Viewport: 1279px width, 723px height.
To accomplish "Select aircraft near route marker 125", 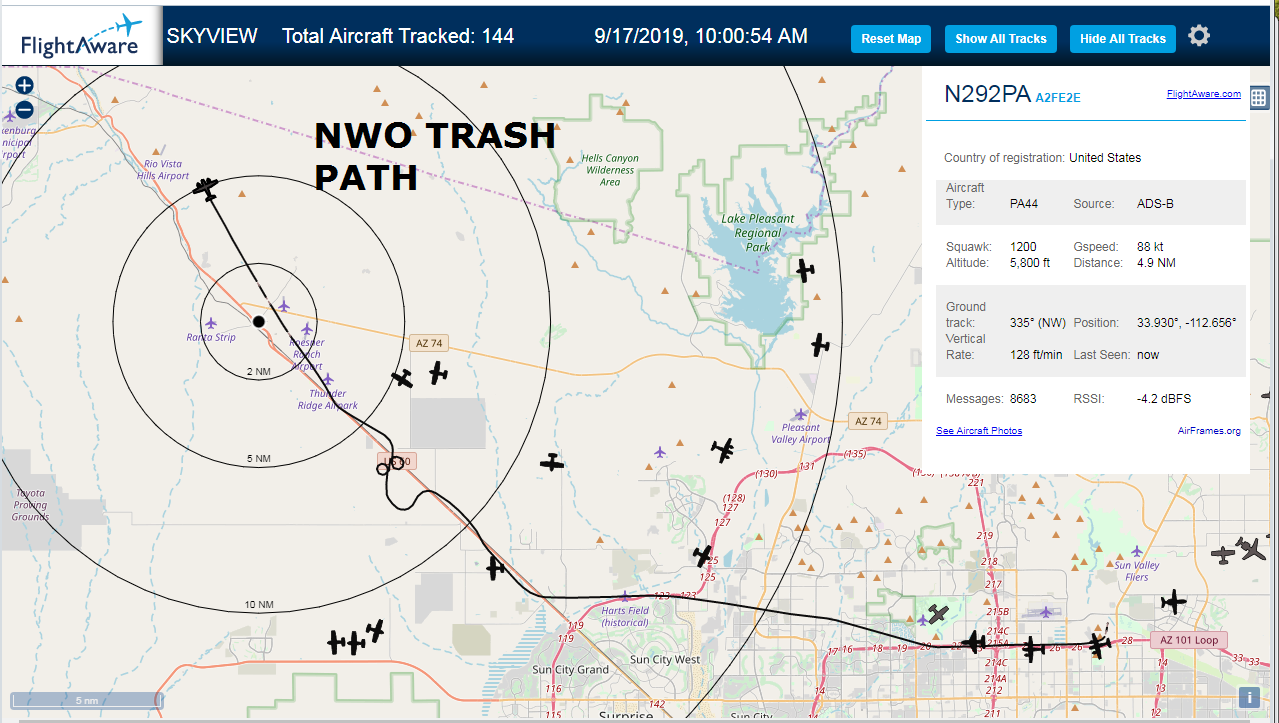I will [703, 556].
